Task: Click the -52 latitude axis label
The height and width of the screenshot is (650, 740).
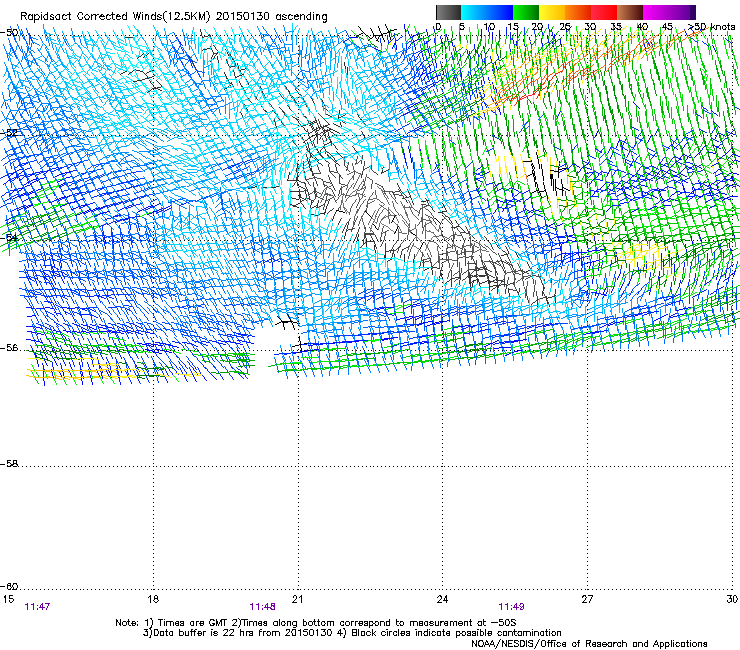Action: 9,133
